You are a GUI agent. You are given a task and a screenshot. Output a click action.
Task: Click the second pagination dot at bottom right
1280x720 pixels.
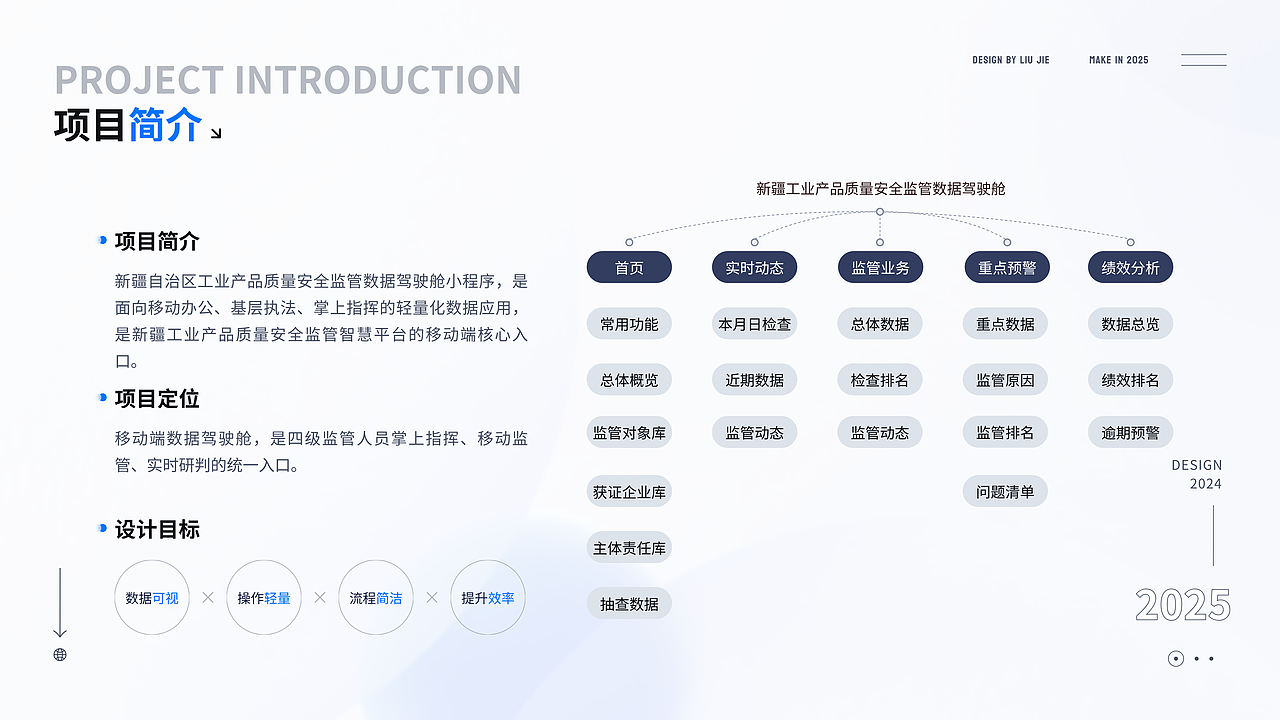coord(1197,658)
